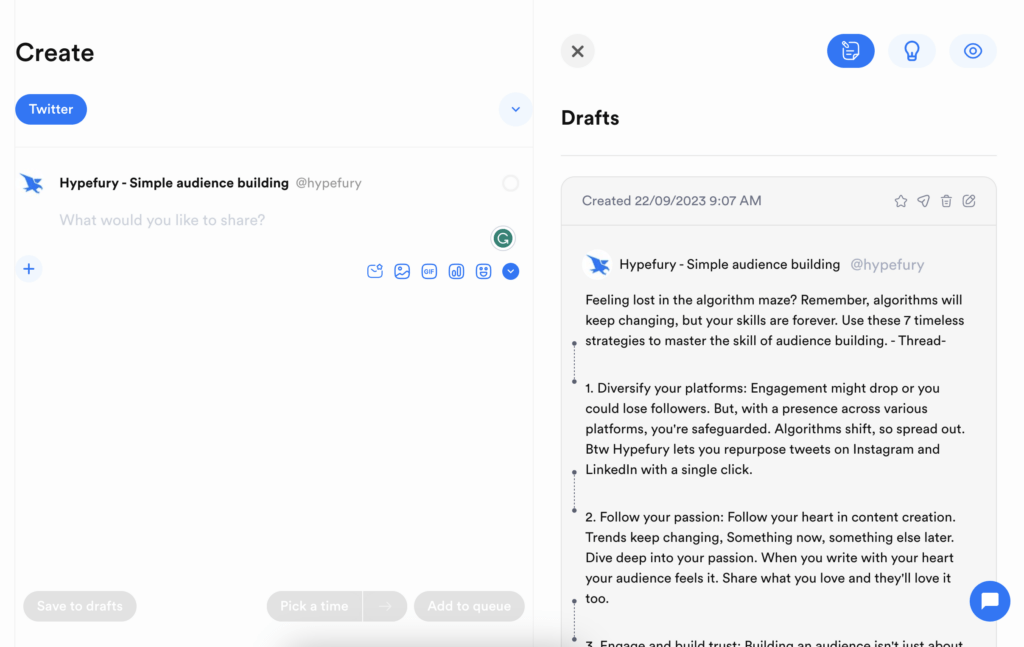
Task: Edit the draft using the pencil icon
Action: 969,200
